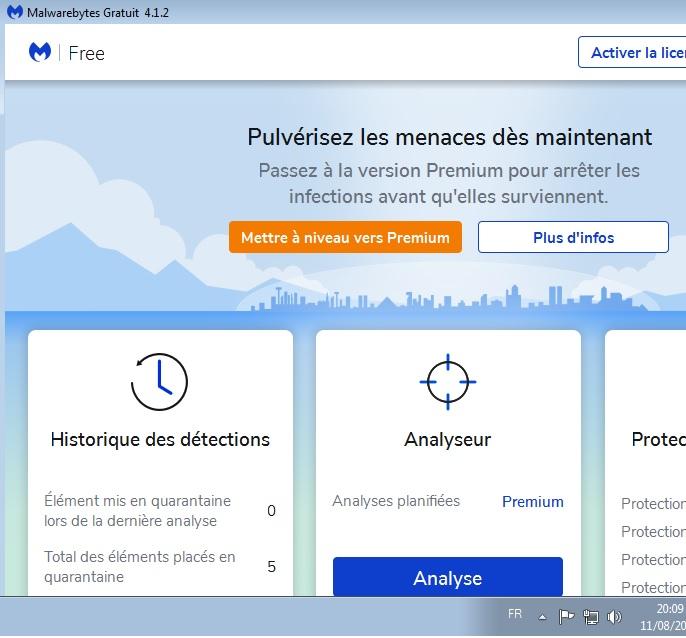Click Mettre à niveau vers Premium

[345, 237]
